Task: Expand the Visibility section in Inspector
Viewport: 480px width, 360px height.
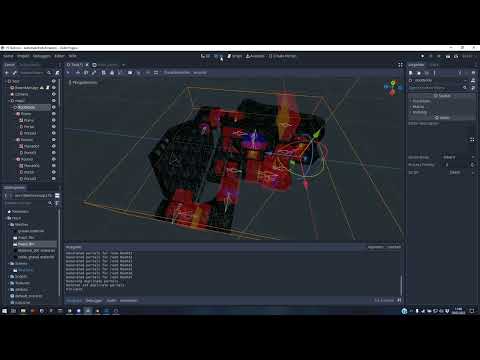Action: [419, 112]
